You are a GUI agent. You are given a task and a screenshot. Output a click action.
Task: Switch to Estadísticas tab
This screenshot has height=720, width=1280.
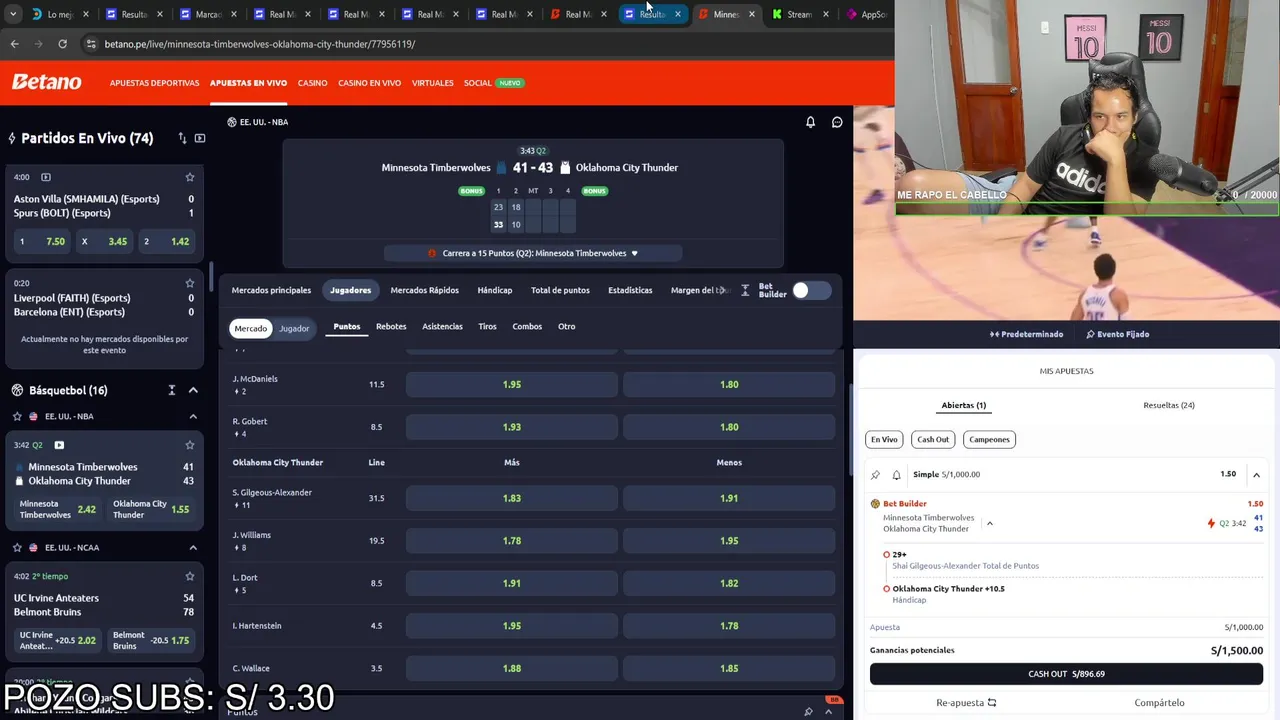[630, 290]
